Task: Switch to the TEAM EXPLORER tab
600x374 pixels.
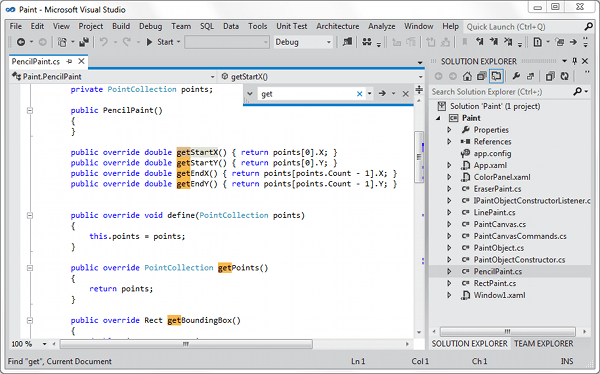Action: click(543, 344)
